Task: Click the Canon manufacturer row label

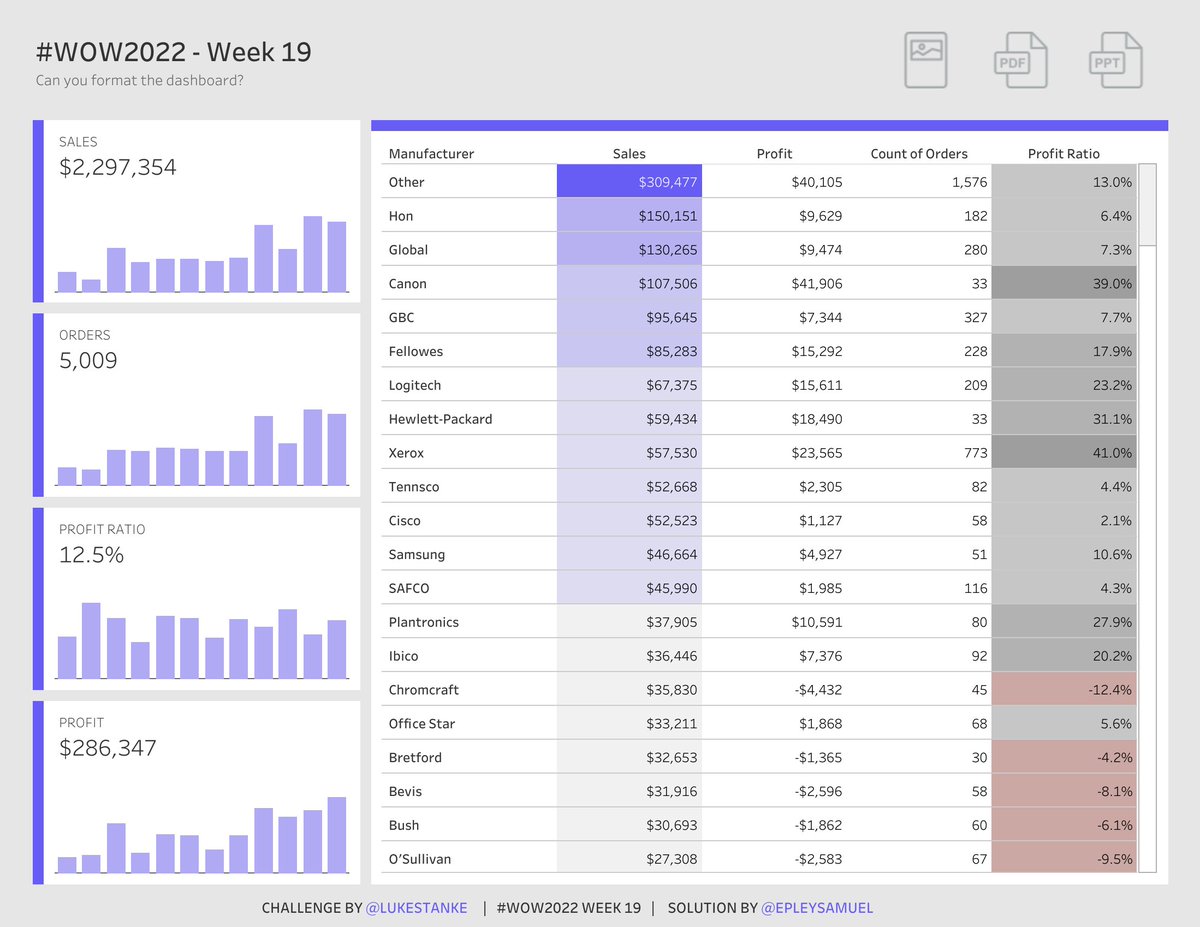Action: 407,284
